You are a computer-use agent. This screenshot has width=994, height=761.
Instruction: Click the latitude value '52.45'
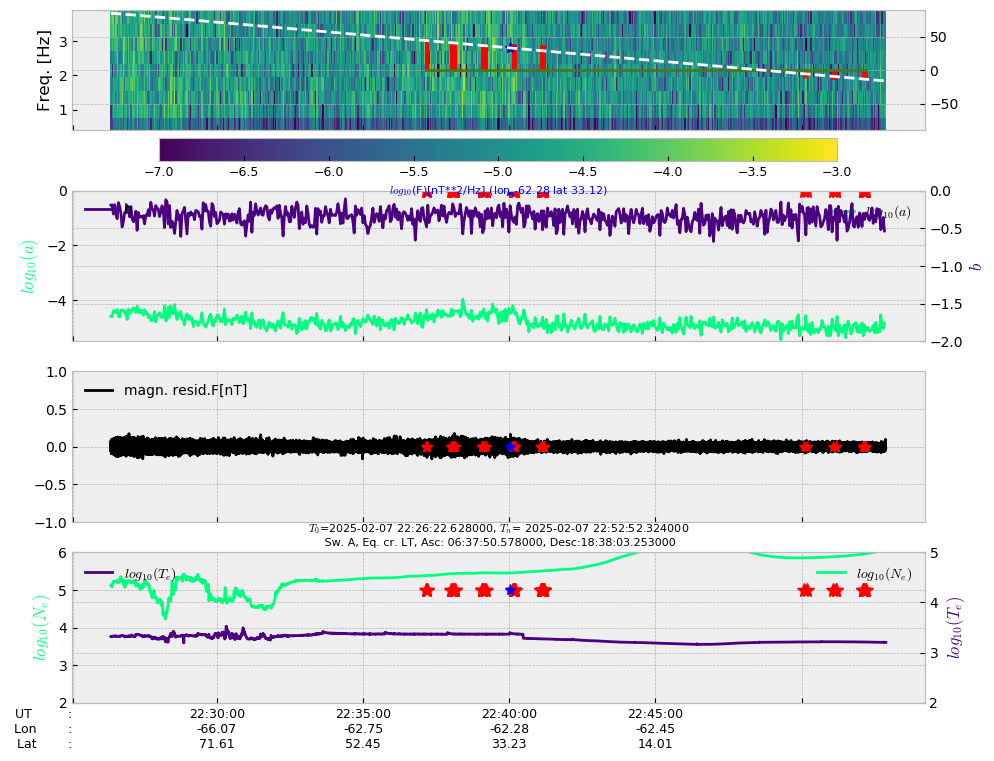pyautogui.click(x=363, y=743)
